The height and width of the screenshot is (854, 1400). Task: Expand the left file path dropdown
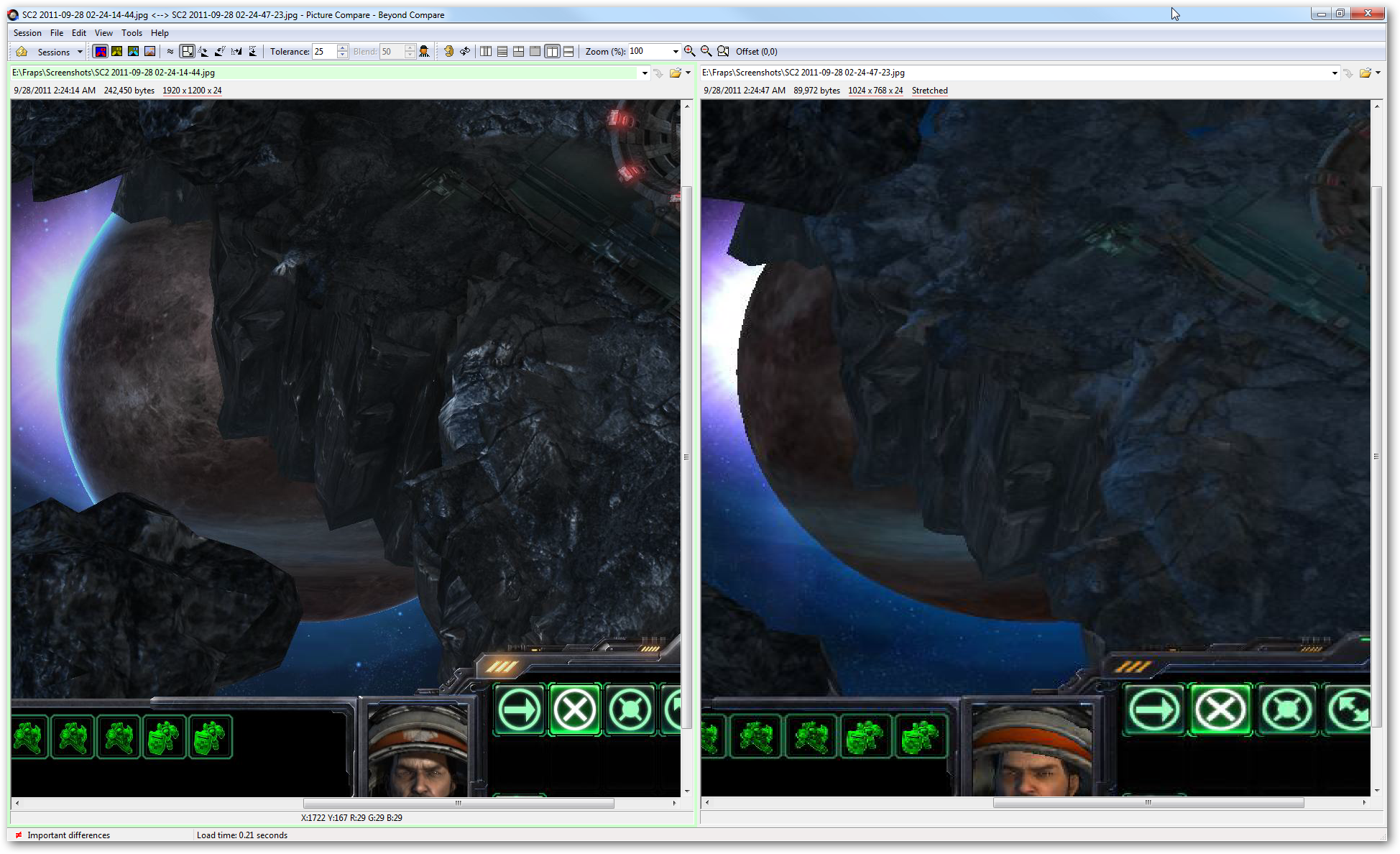645,73
